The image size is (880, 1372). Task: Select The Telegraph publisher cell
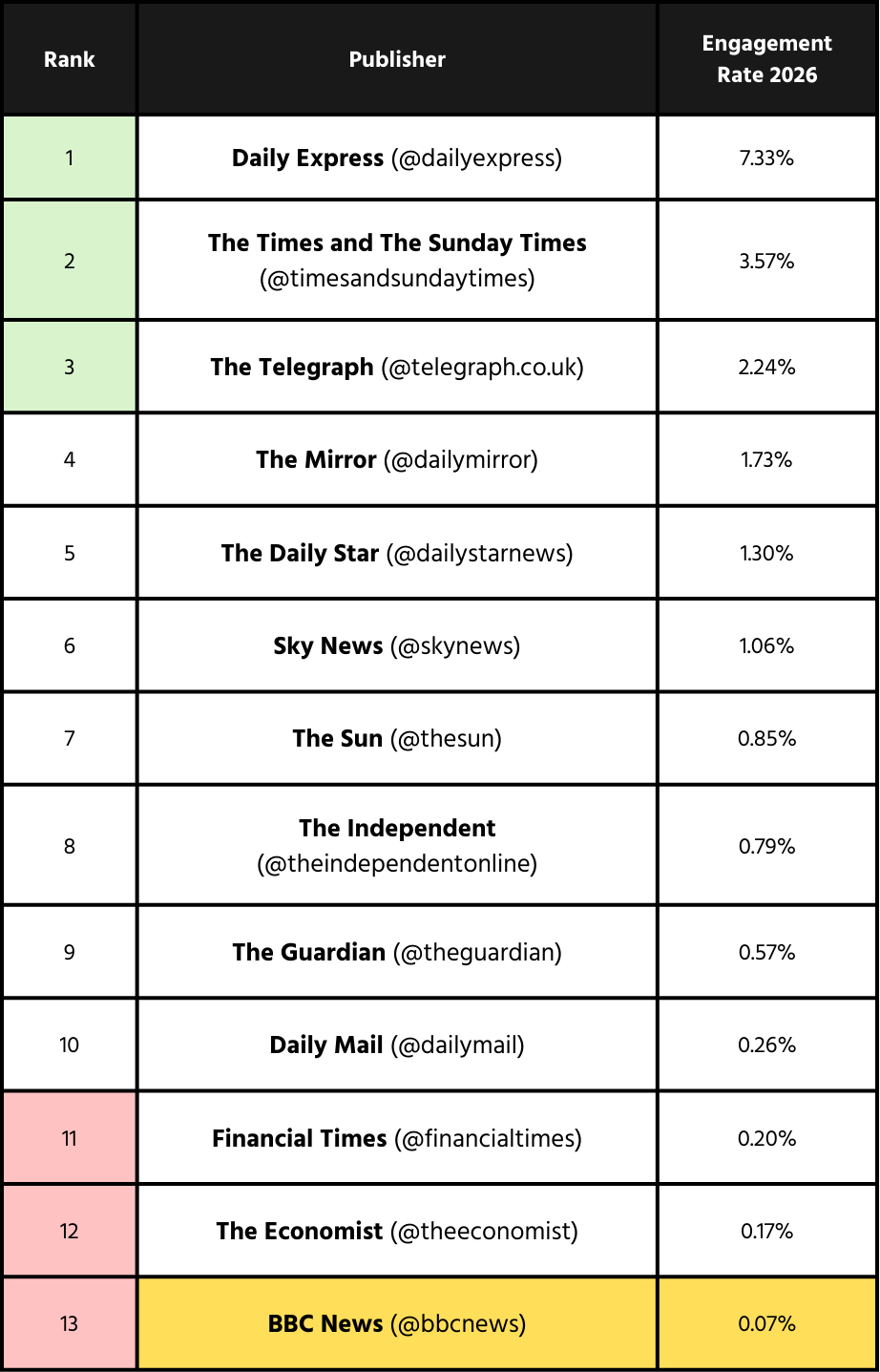click(397, 368)
